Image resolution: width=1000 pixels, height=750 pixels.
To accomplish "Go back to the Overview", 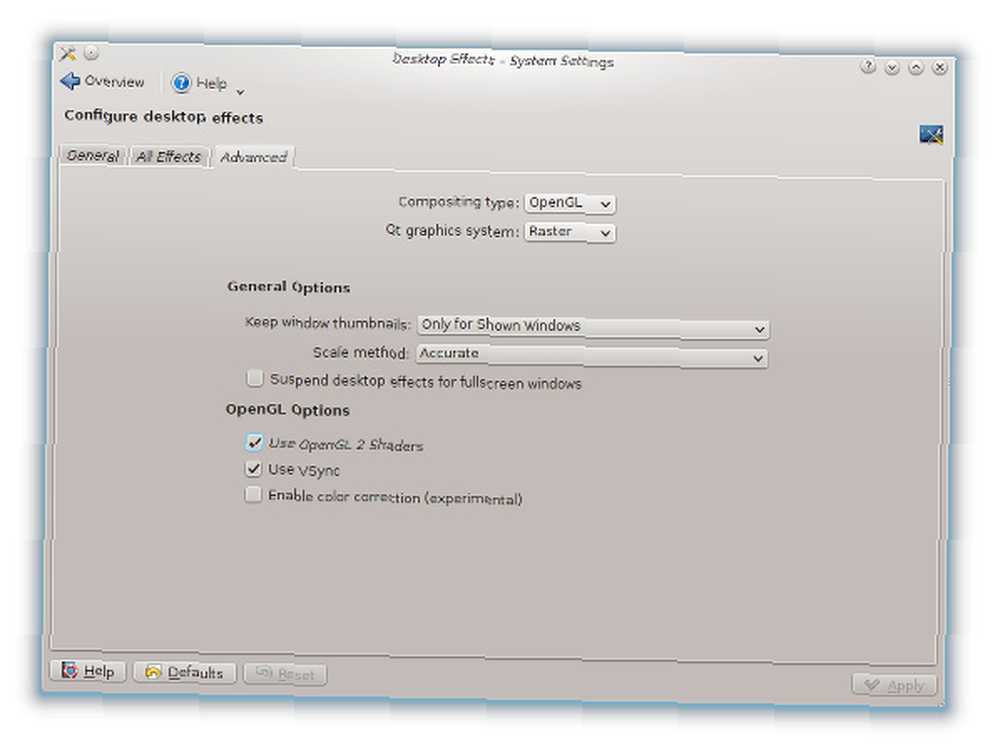I will pos(103,82).
